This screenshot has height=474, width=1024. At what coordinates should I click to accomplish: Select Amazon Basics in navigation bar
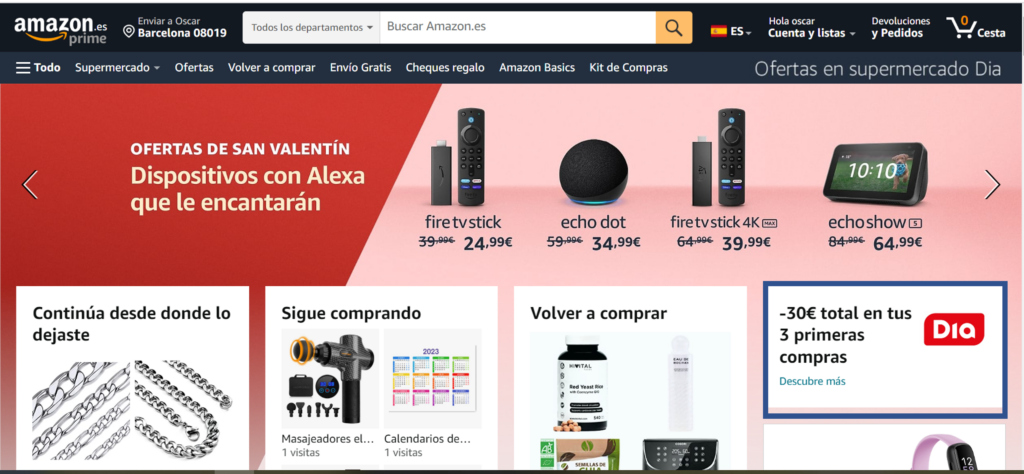click(537, 67)
